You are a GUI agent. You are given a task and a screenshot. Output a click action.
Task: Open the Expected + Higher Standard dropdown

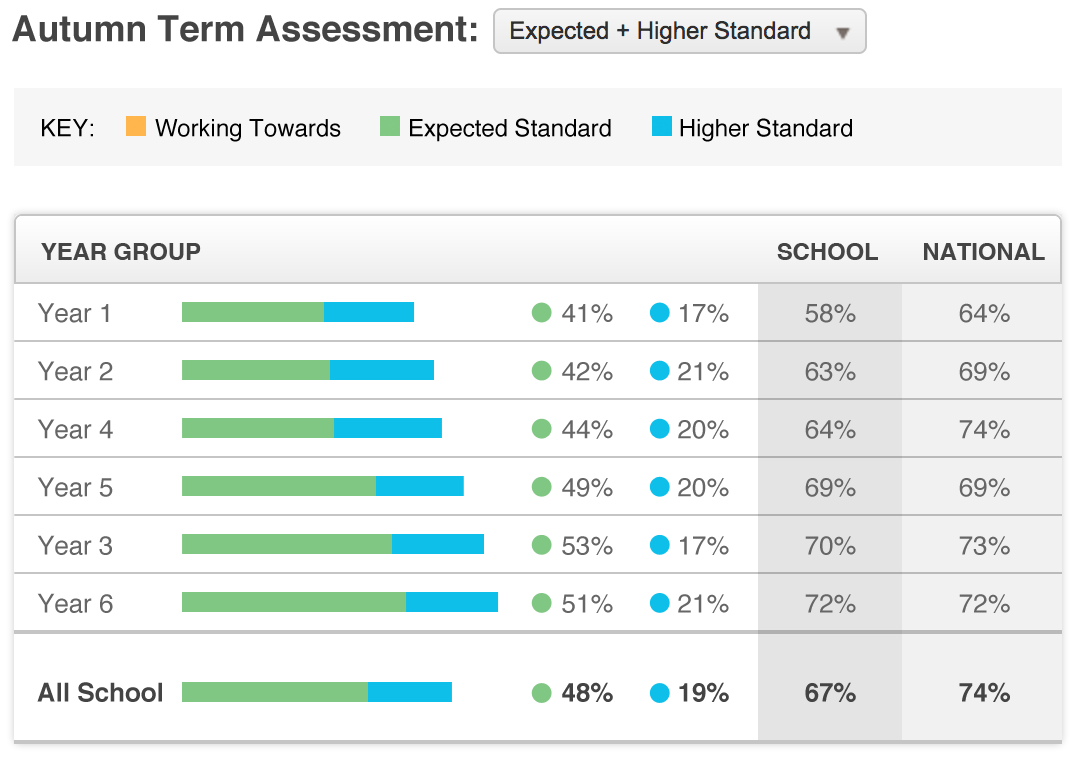(679, 32)
